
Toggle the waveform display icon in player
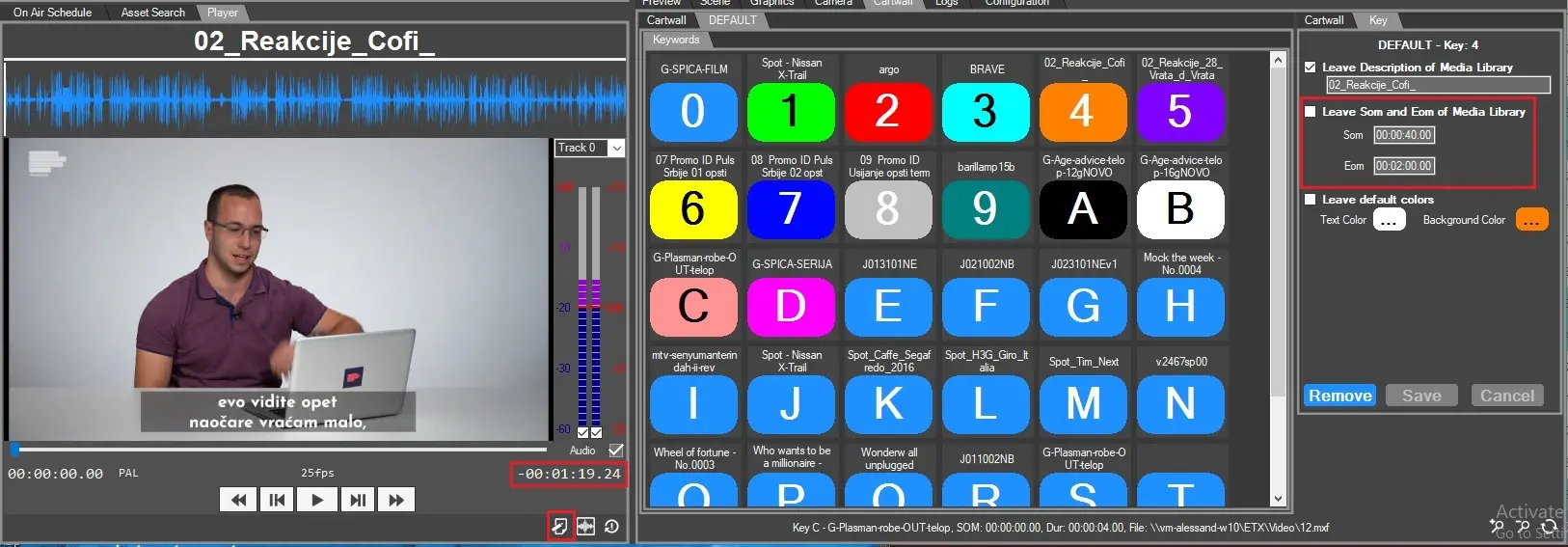tap(585, 527)
